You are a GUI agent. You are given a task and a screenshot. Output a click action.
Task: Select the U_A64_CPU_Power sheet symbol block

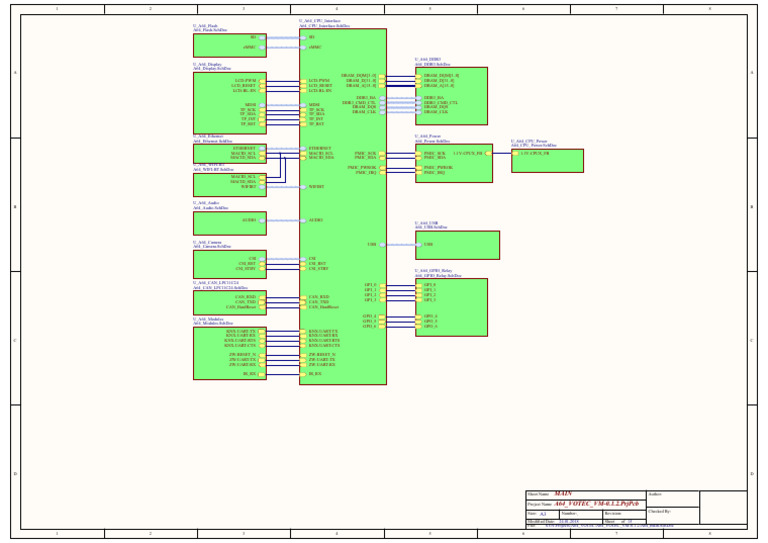(x=547, y=161)
